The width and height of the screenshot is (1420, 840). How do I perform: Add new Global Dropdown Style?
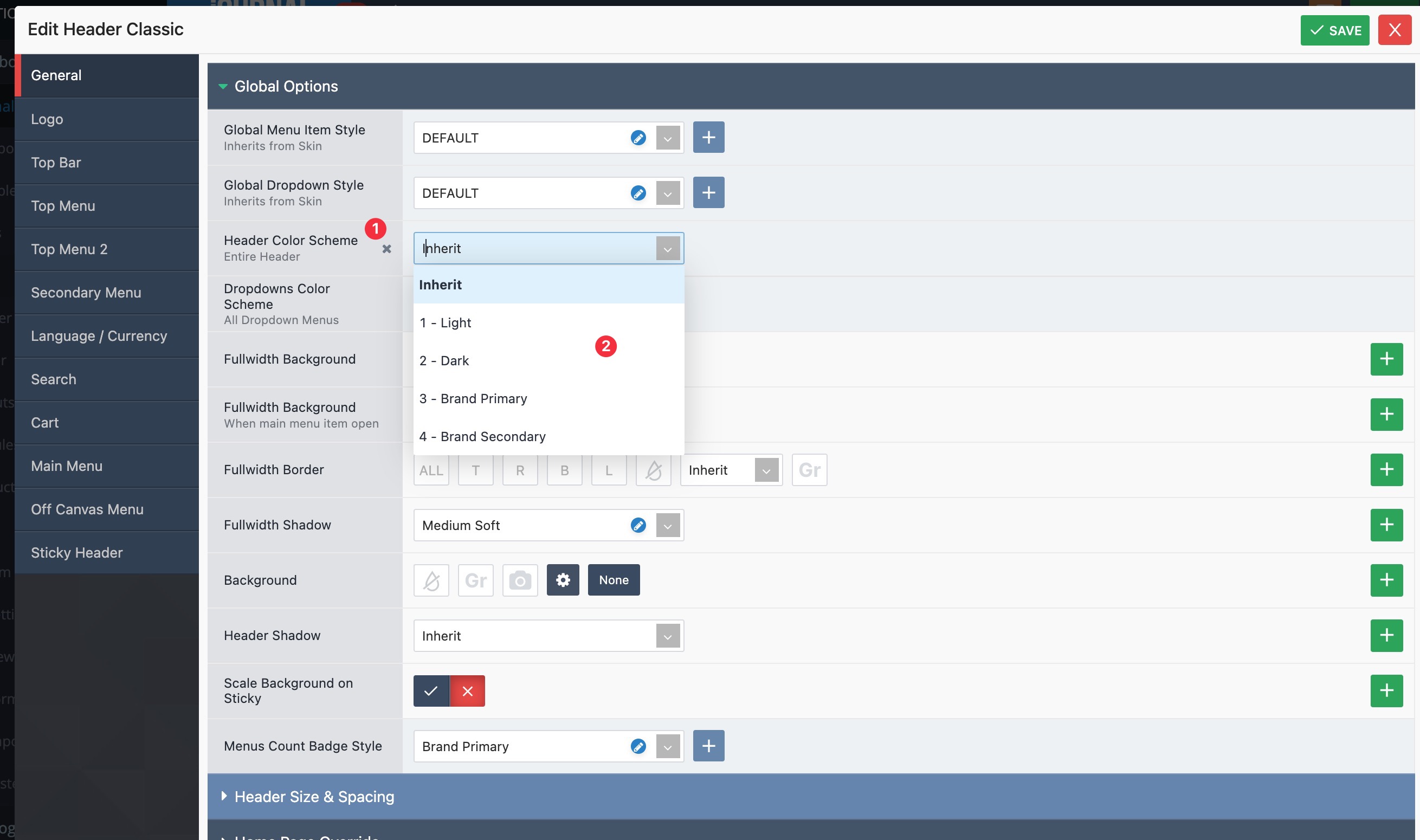[708, 192]
